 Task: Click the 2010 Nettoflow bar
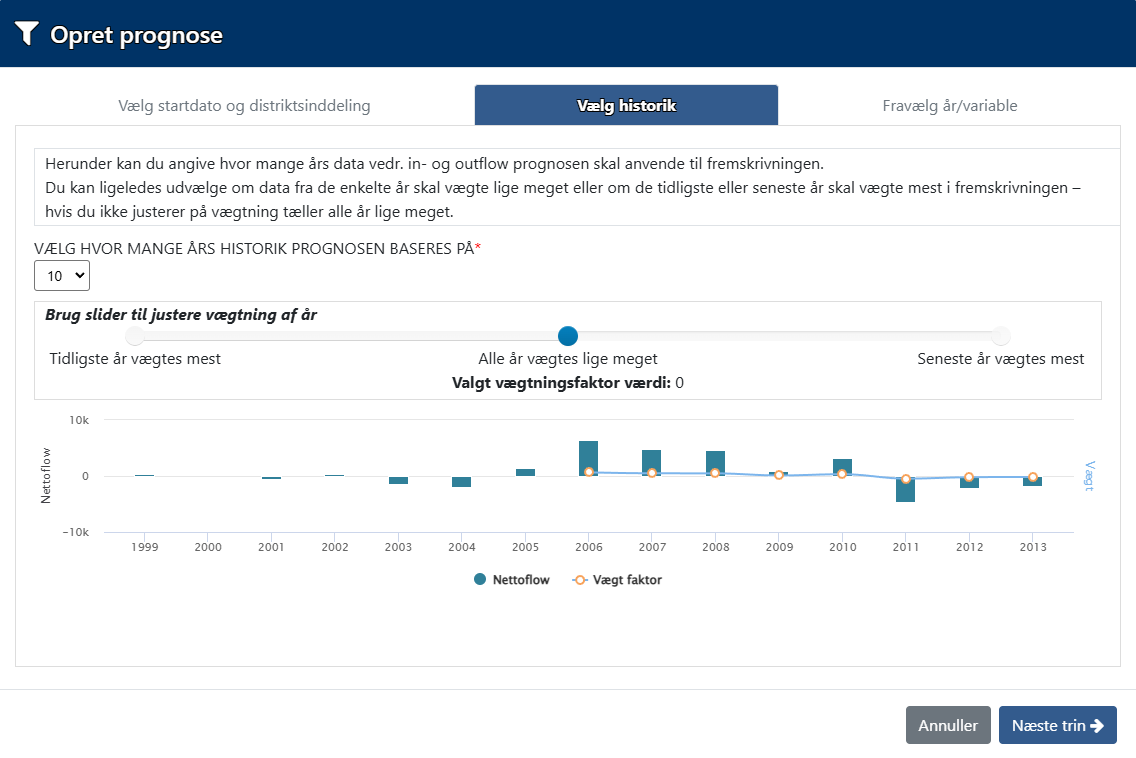point(843,467)
